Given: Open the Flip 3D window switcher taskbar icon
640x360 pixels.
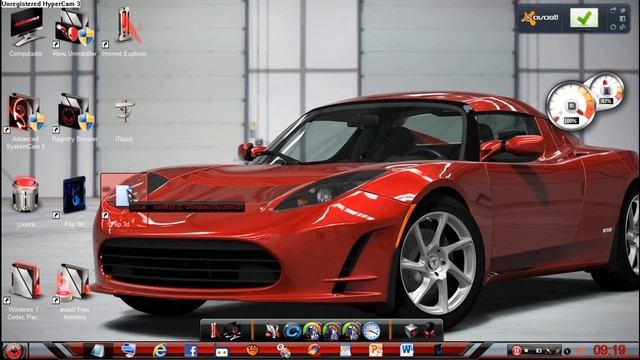Looking at the screenshot, I should tap(98, 350).
